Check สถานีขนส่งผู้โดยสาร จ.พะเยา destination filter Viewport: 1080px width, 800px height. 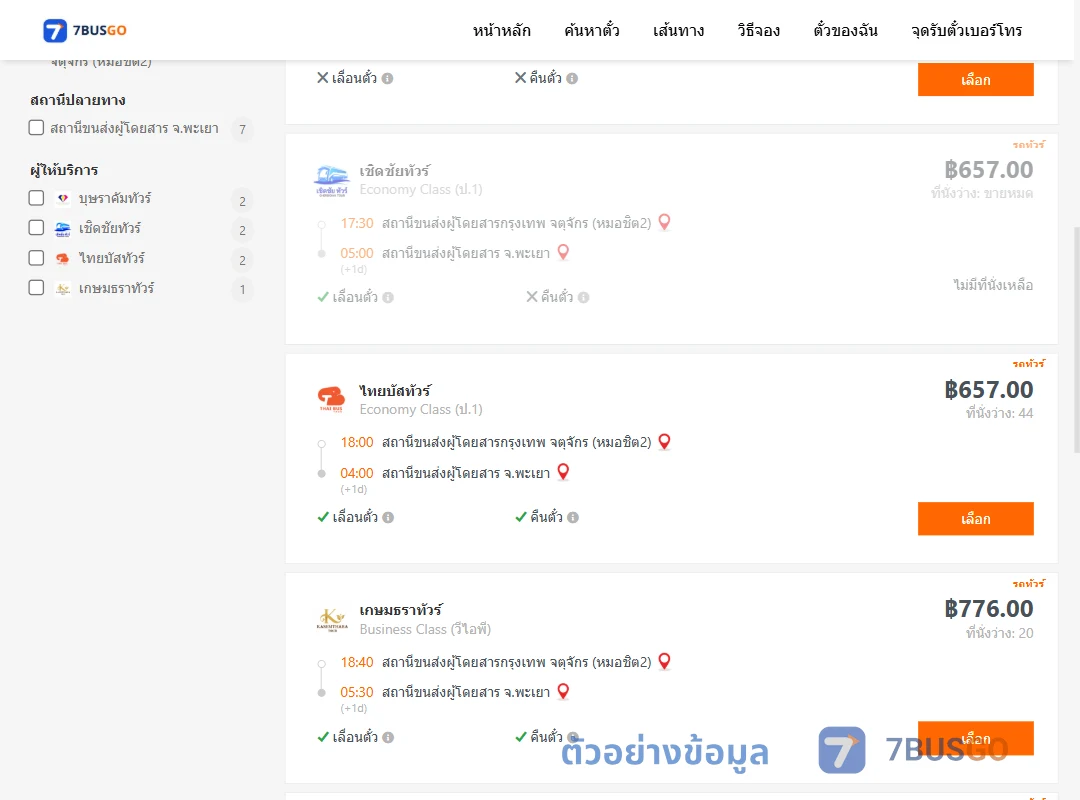37,127
